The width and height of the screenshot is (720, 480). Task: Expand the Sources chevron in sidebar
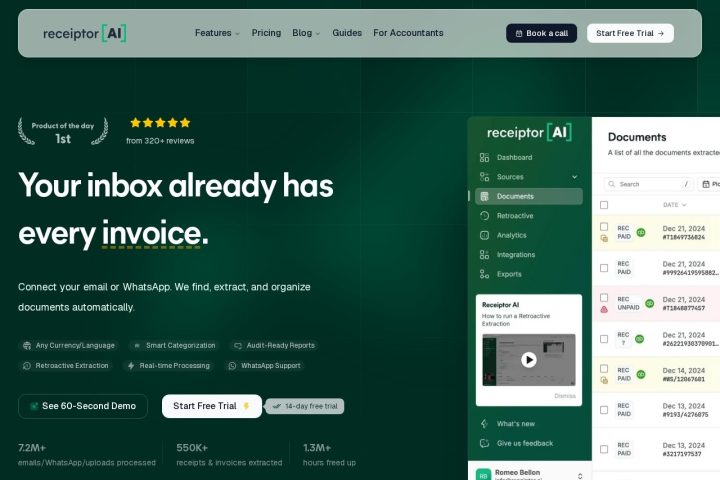tap(574, 177)
